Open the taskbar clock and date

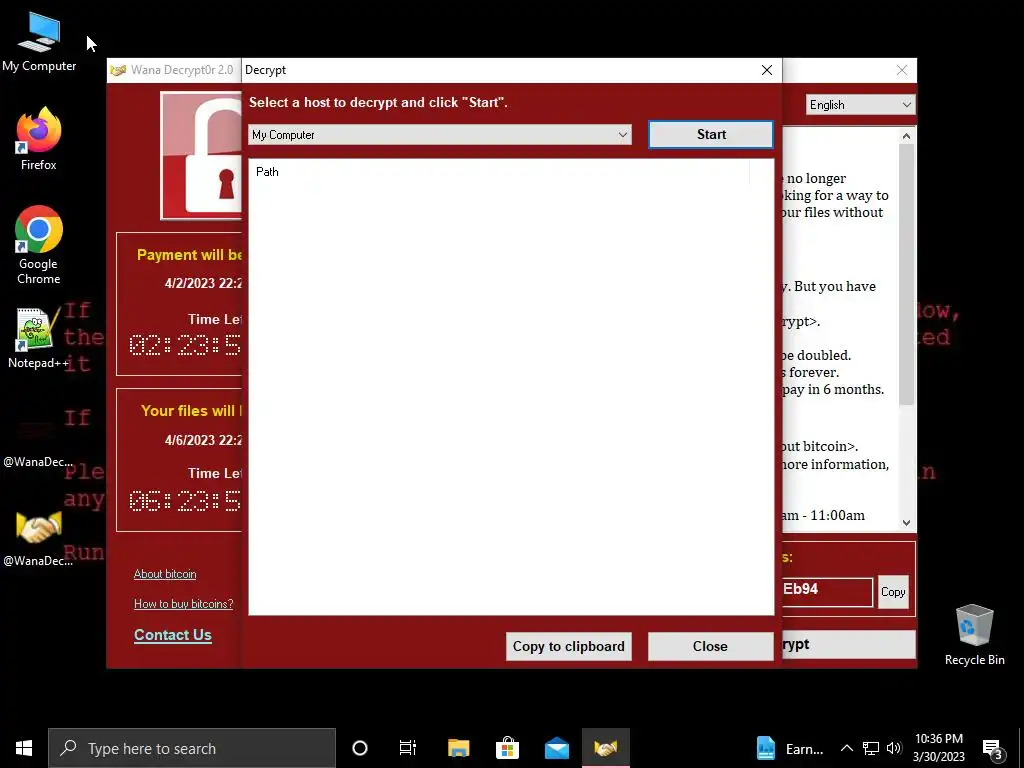938,748
